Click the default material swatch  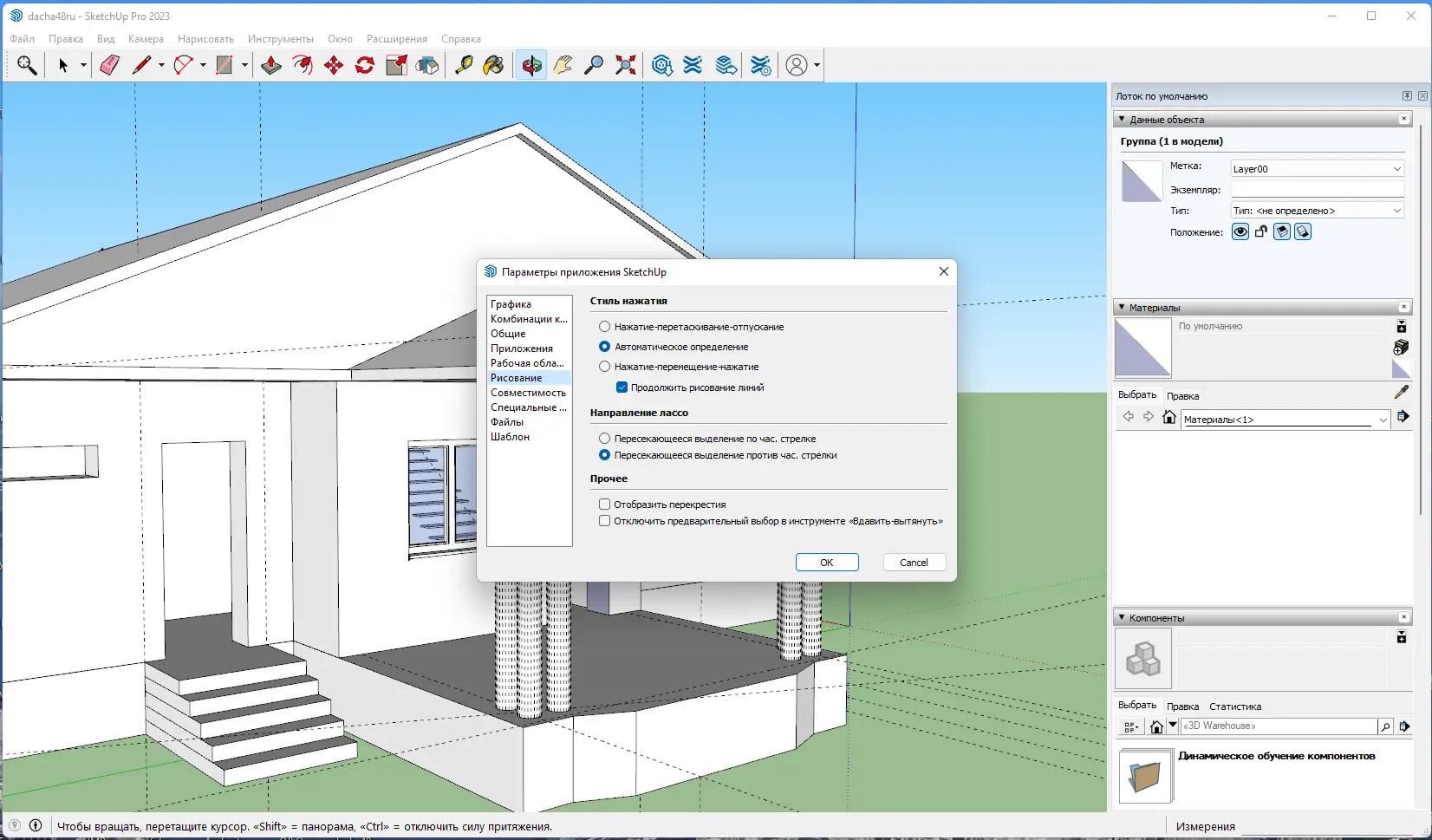point(1142,348)
